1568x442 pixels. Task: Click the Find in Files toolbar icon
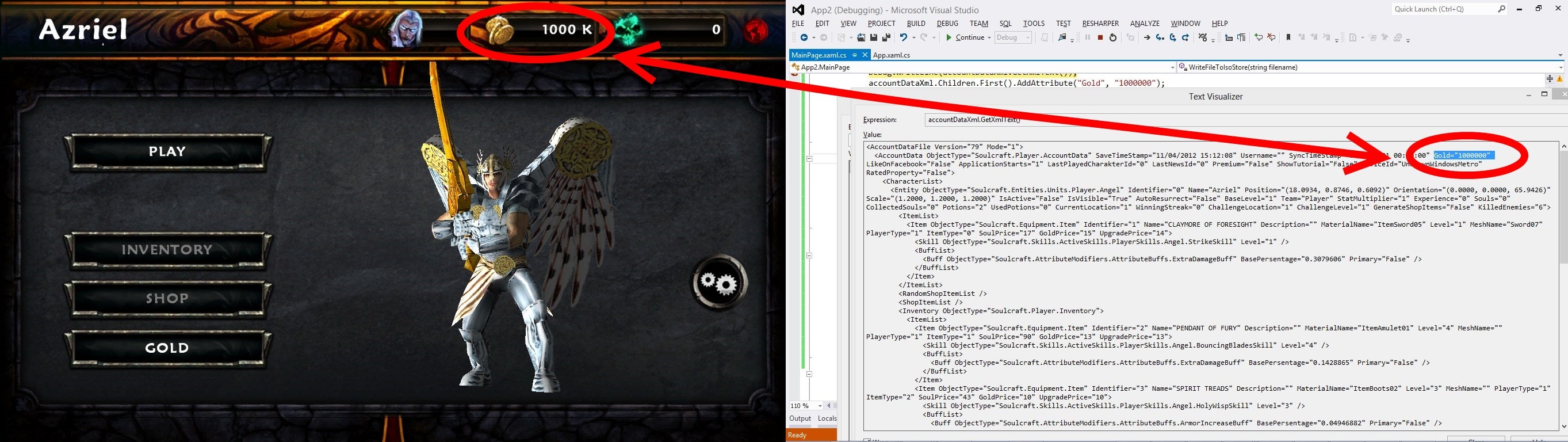coord(1063,38)
